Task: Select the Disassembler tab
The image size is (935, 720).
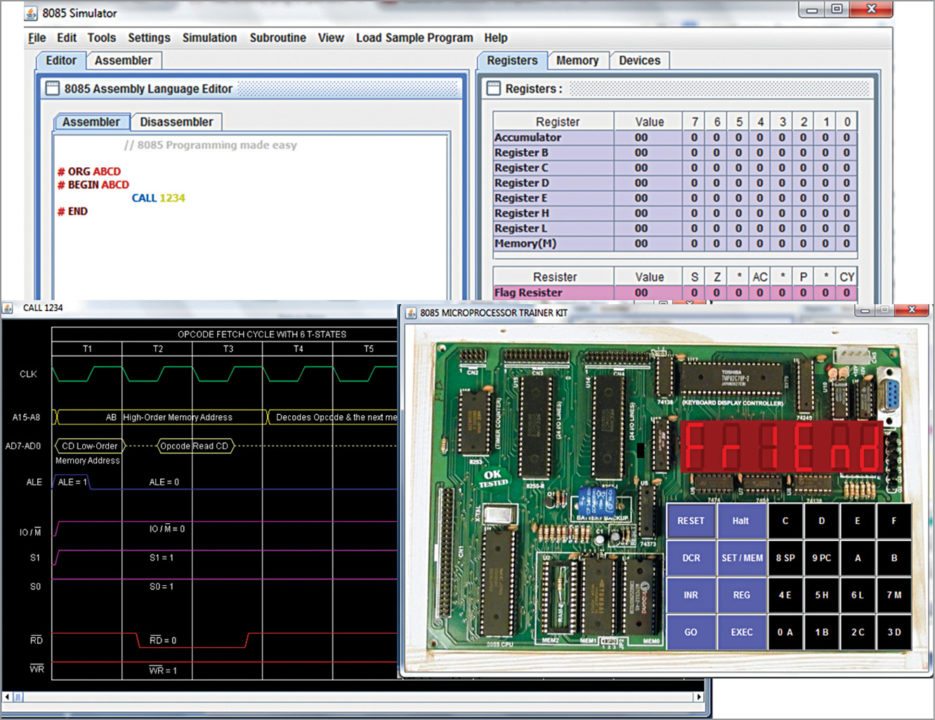Action: pyautogui.click(x=176, y=122)
